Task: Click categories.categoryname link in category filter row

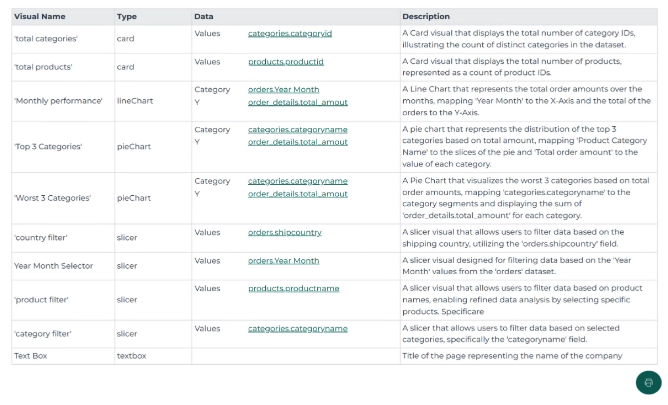Action: [x=298, y=328]
